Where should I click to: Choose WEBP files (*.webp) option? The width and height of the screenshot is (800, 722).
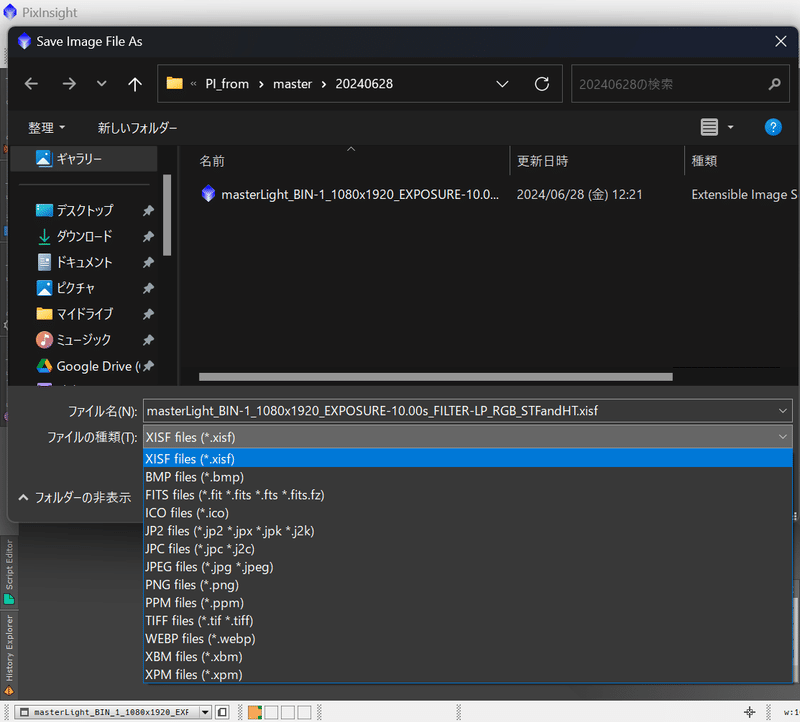468,639
